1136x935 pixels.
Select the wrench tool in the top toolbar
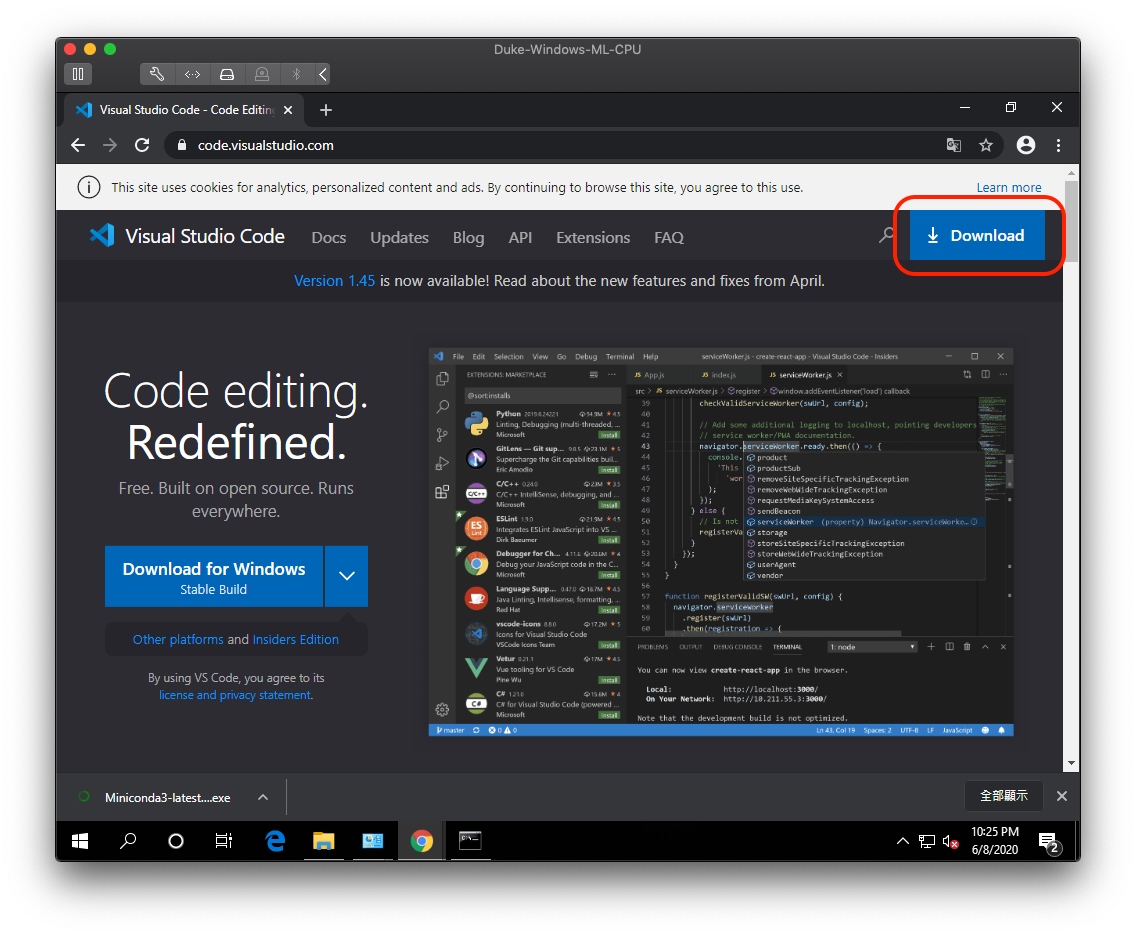tap(157, 73)
